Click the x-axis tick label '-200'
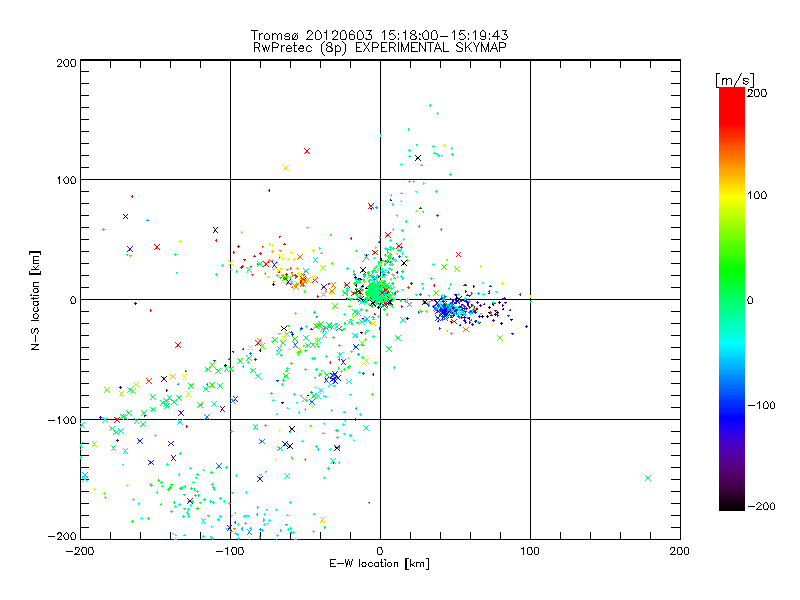The height and width of the screenshot is (600, 800). [80, 551]
